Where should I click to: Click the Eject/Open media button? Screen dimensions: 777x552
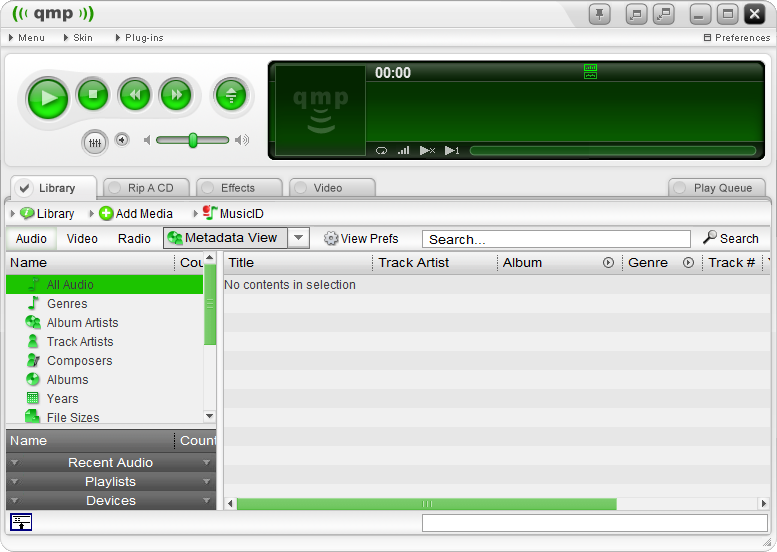pyautogui.click(x=231, y=95)
